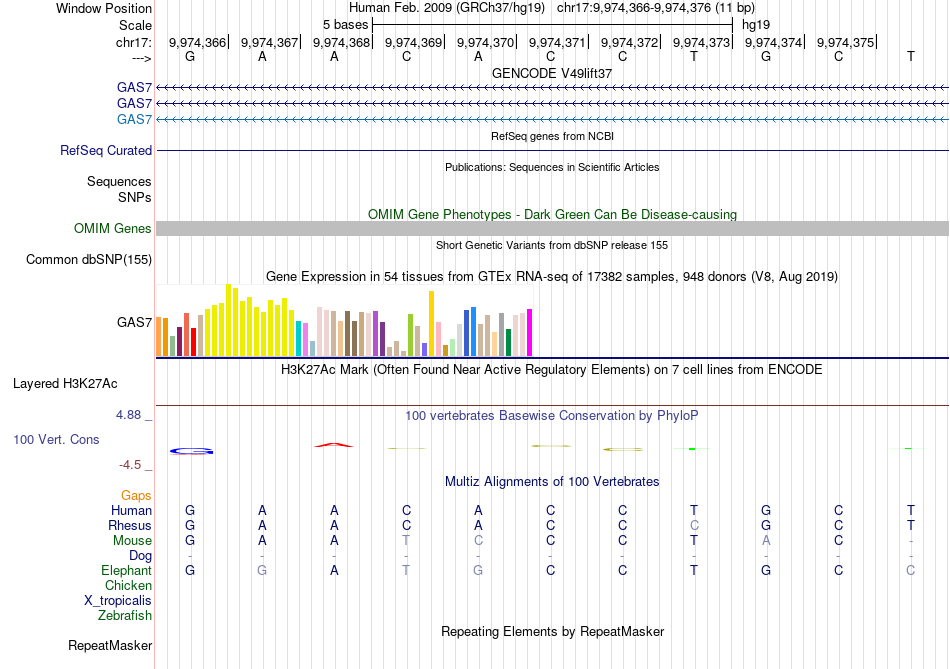Click the 5 bases scale bar
The height and width of the screenshot is (669, 950).
point(553,25)
